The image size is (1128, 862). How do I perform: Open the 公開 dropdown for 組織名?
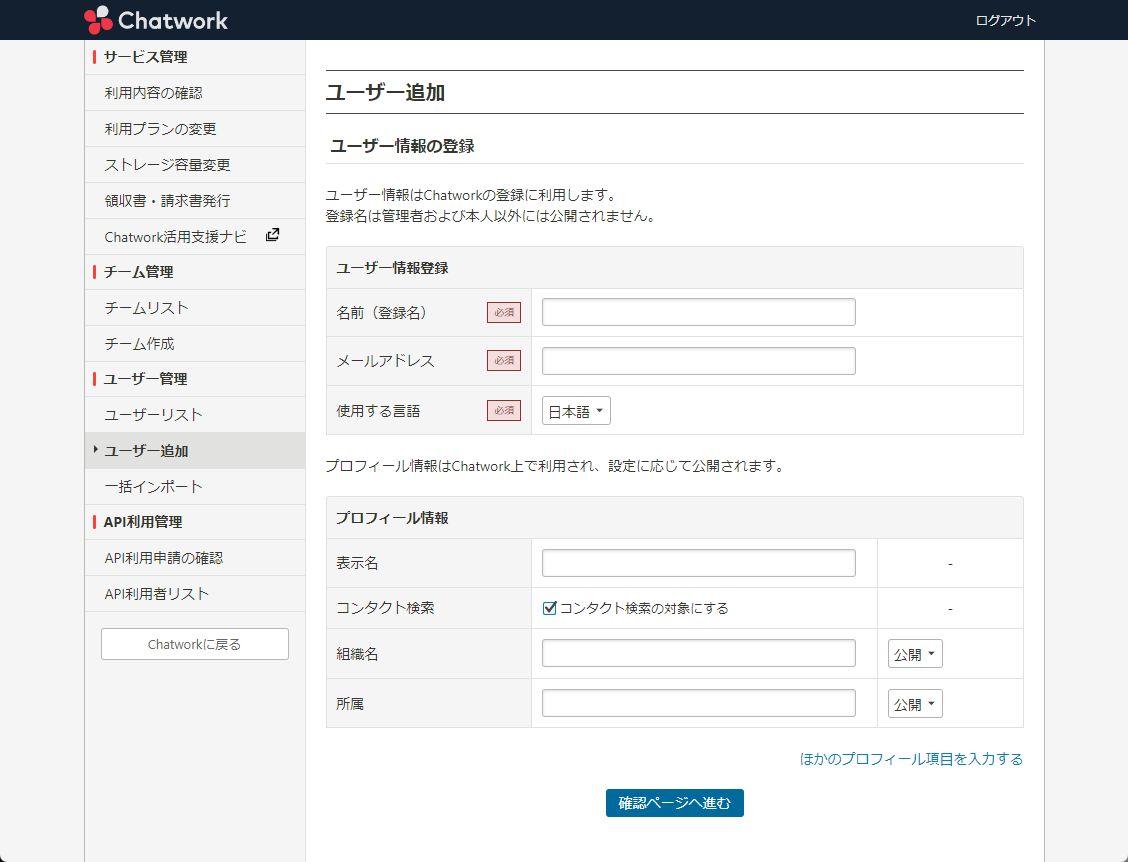click(x=915, y=654)
